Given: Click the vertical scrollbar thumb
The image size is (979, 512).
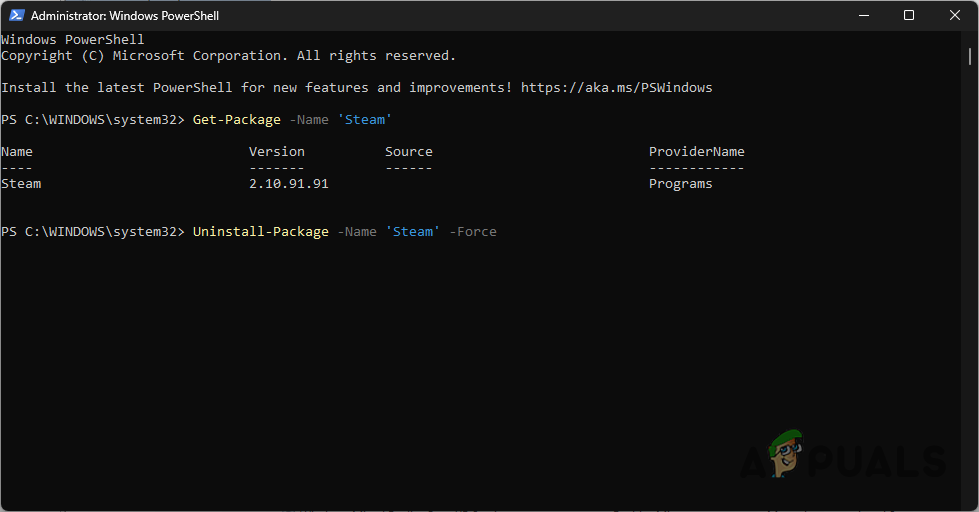Looking at the screenshot, I should click(x=970, y=56).
